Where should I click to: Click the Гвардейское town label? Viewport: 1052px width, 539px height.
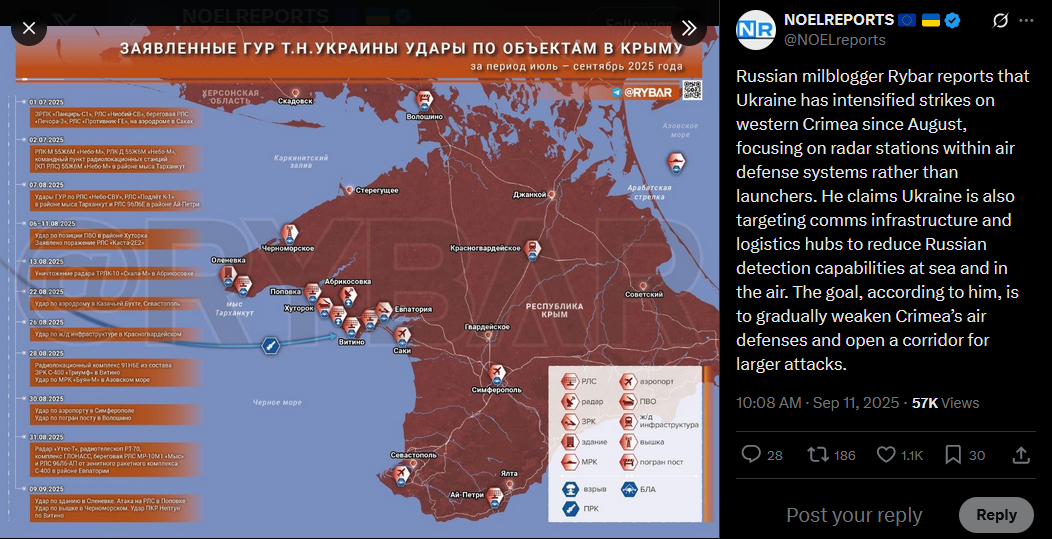coord(486,327)
